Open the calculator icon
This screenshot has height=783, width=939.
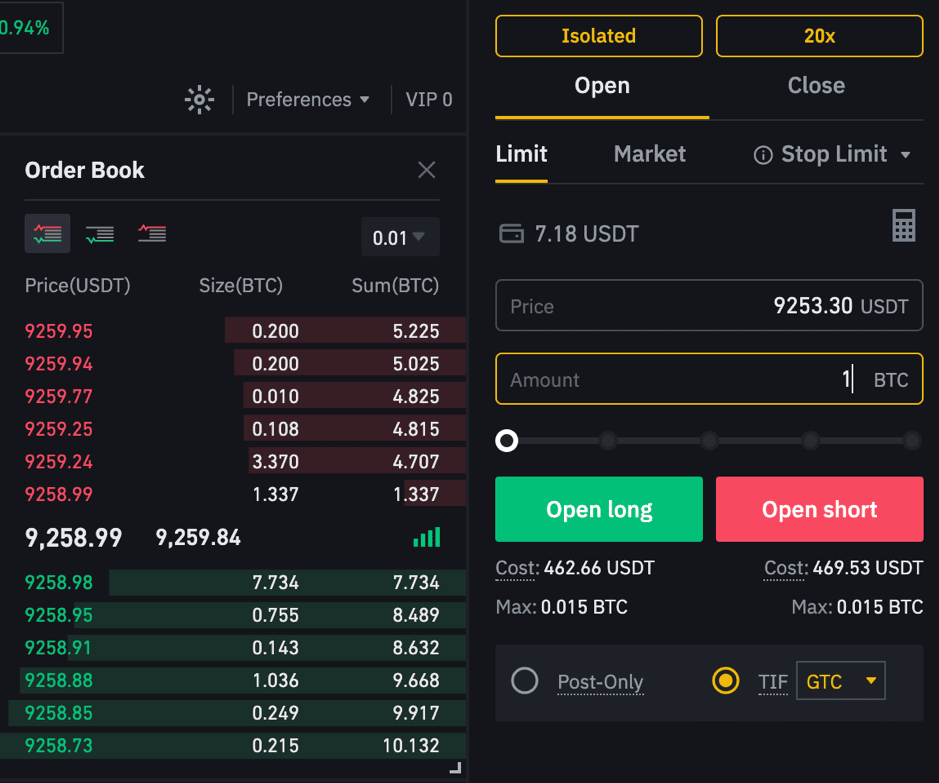coord(904,226)
